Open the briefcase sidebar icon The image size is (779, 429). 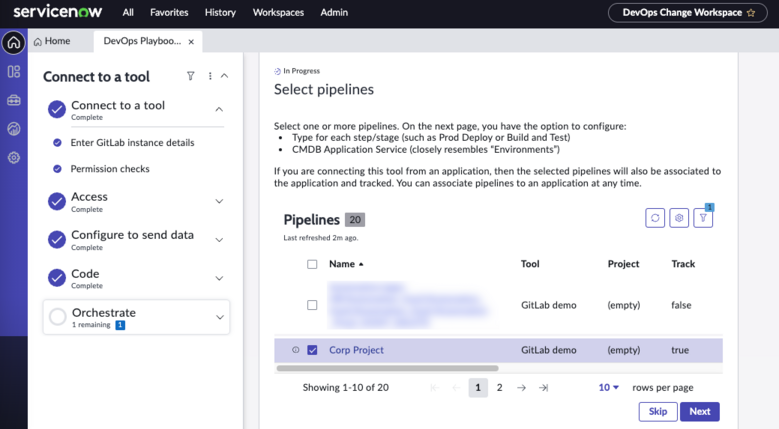click(x=14, y=100)
